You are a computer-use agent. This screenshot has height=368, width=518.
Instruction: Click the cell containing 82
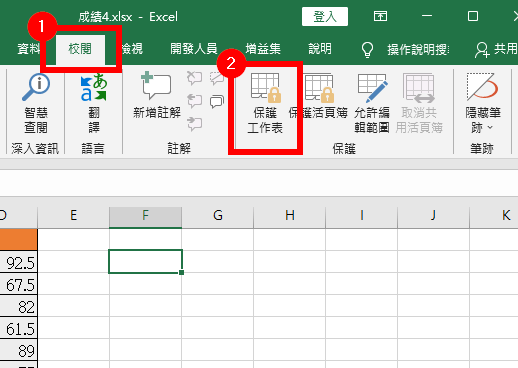pos(19,306)
